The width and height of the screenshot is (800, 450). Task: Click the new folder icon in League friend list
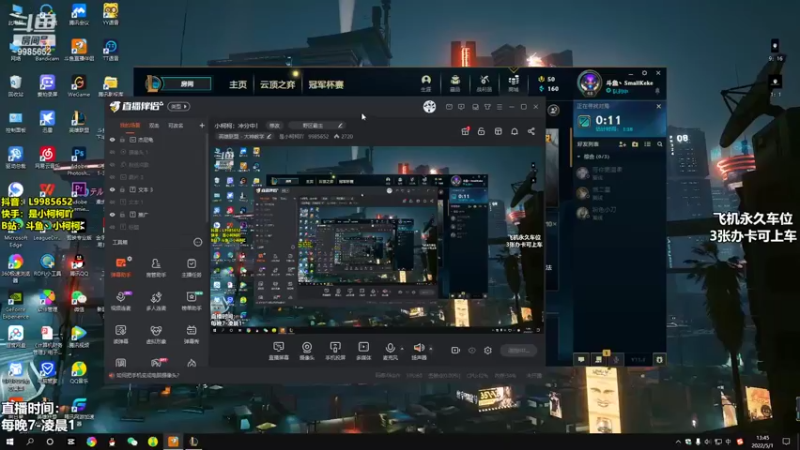pos(635,144)
